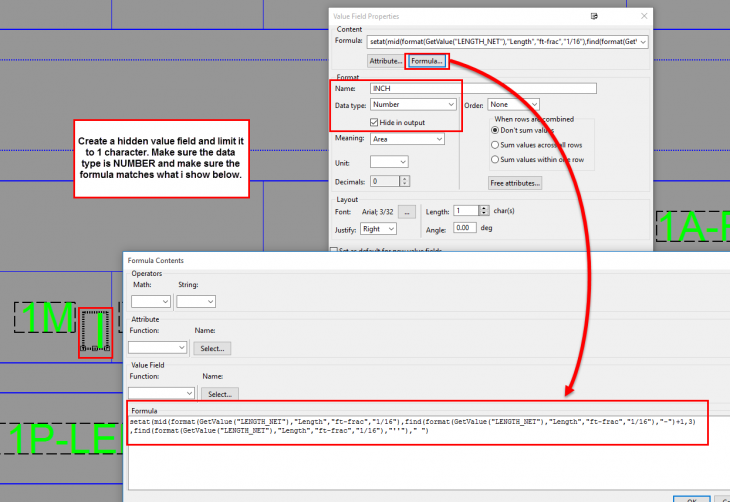Click the Formula... button
The width and height of the screenshot is (730, 502).
click(427, 61)
